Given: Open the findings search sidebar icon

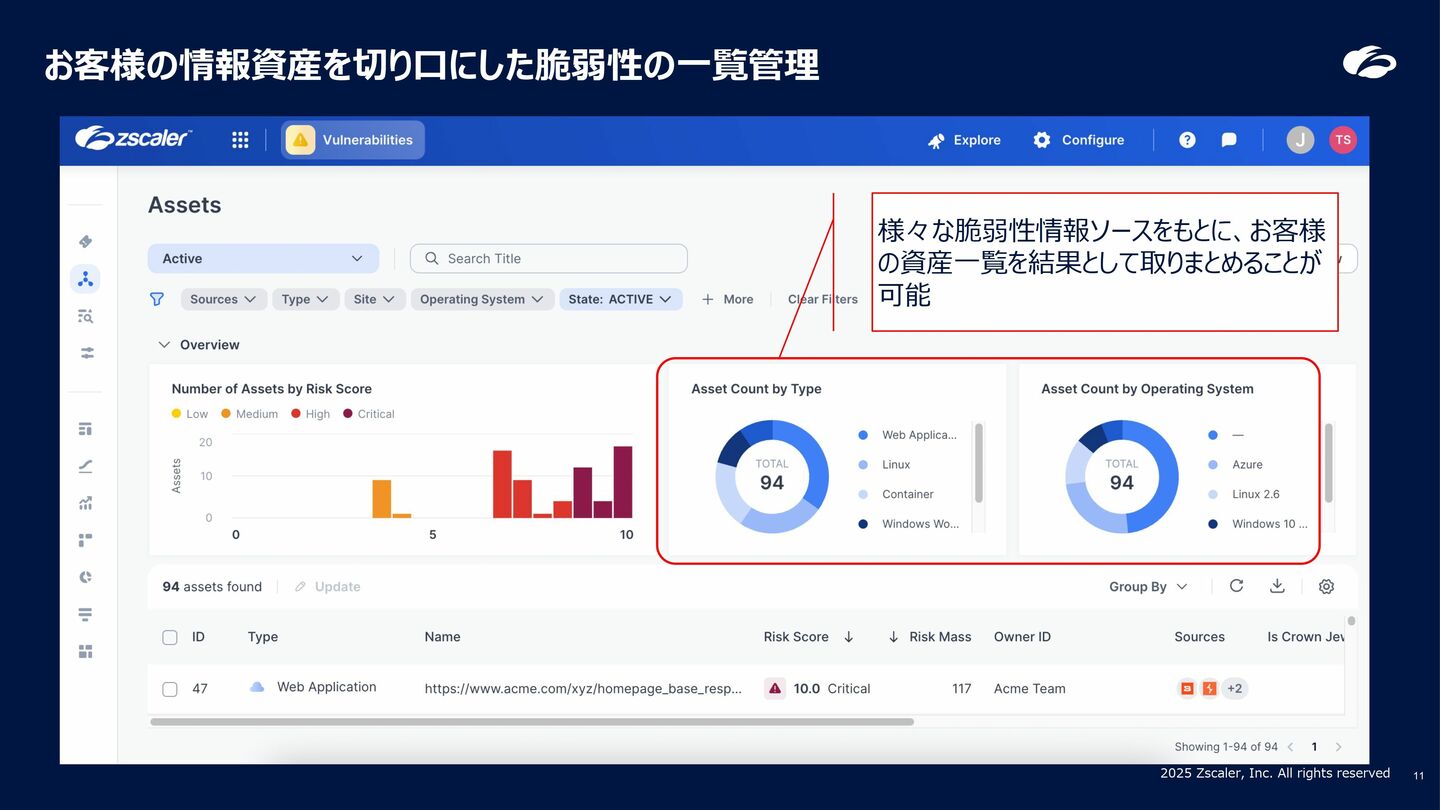Looking at the screenshot, I should (86, 316).
